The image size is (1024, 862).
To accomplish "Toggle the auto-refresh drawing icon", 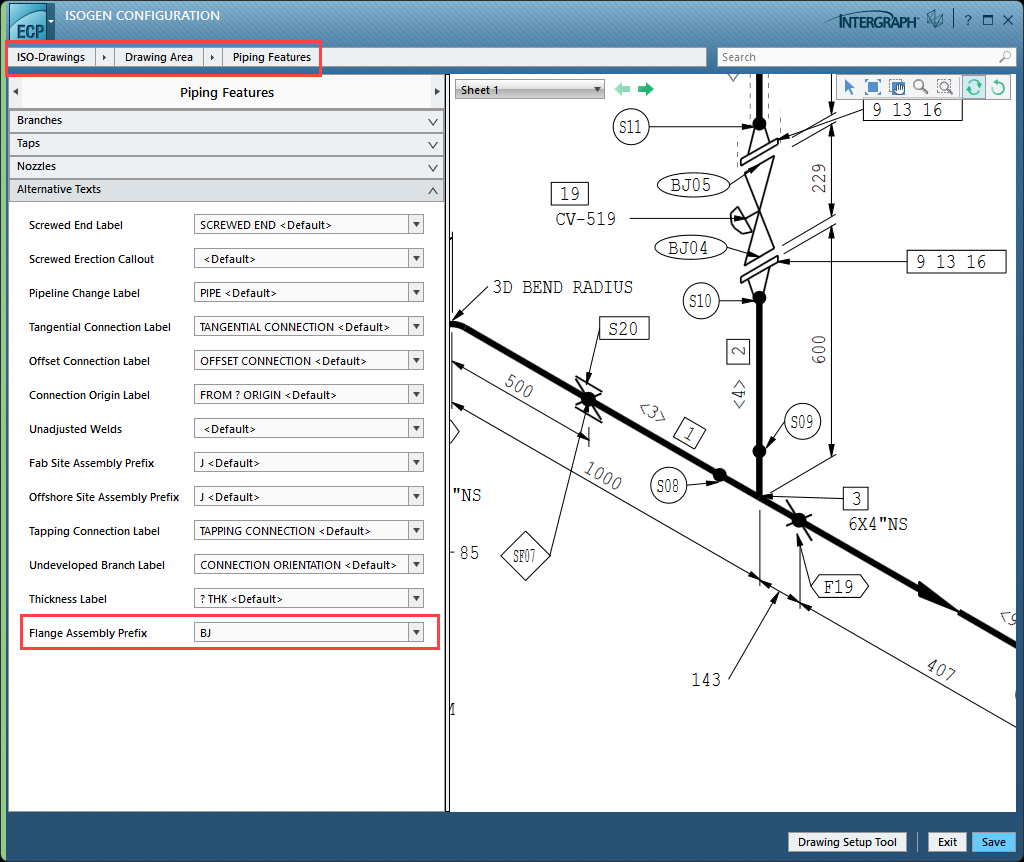I will point(973,88).
